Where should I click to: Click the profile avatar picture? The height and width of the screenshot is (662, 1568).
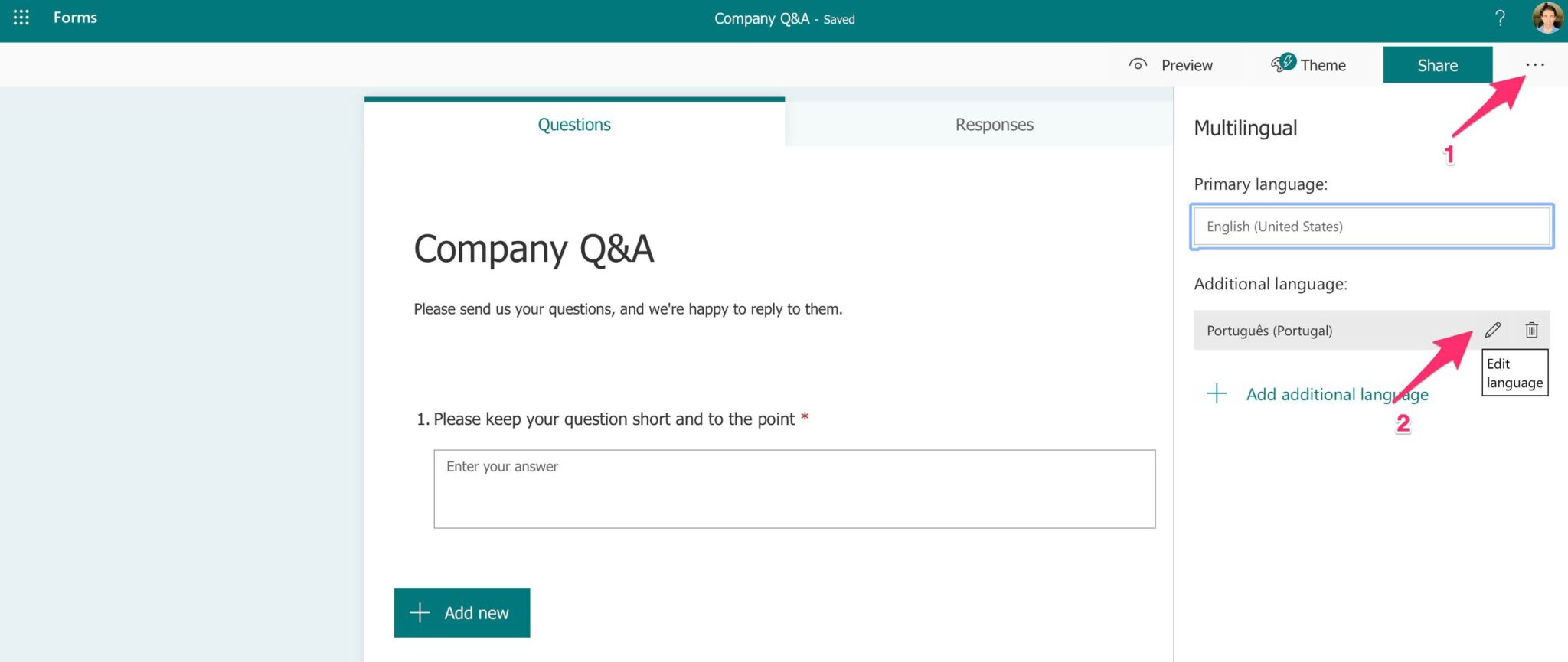point(1546,17)
